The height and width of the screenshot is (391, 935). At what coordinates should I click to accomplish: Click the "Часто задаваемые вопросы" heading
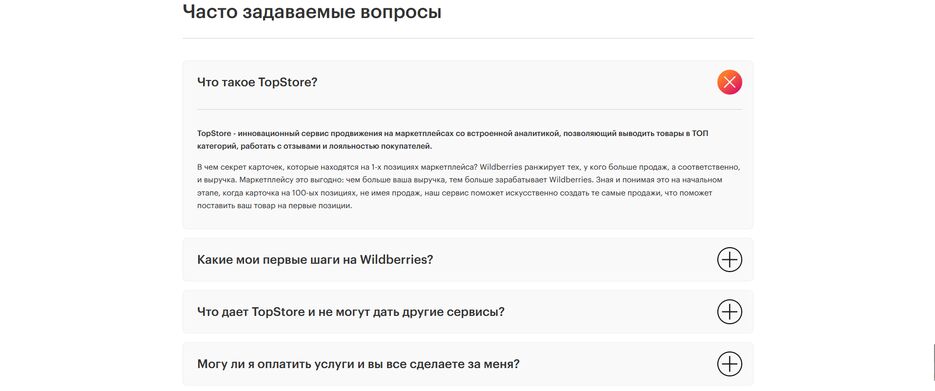pyautogui.click(x=312, y=11)
